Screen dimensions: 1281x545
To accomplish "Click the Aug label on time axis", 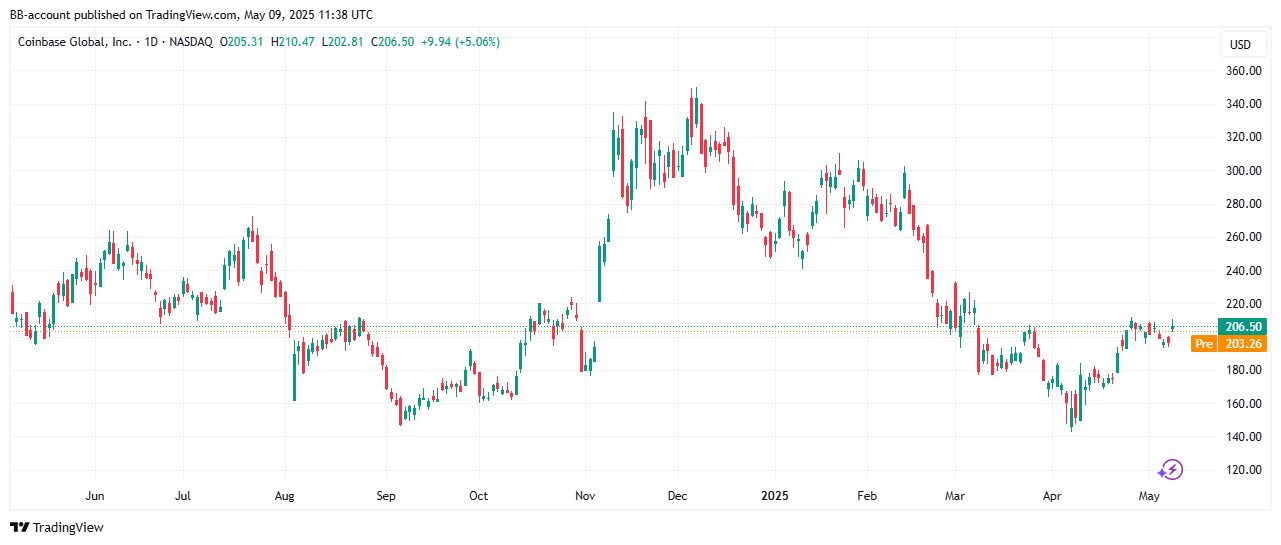I will tap(285, 496).
